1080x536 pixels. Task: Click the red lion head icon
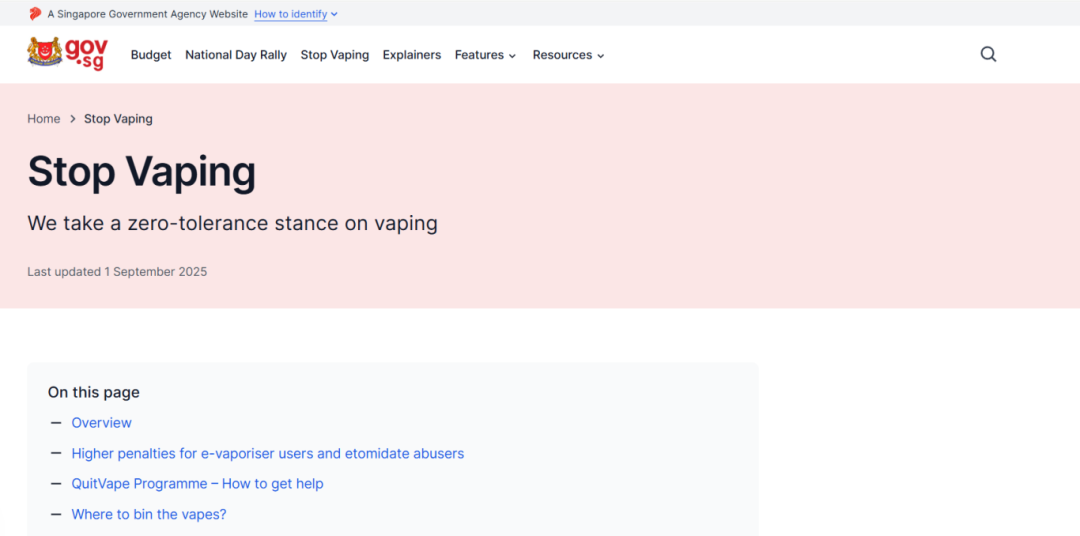click(35, 14)
